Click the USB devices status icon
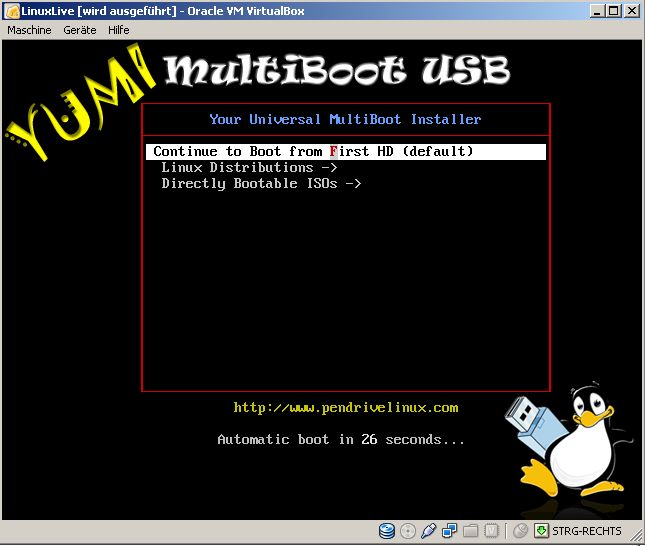 click(x=428, y=531)
